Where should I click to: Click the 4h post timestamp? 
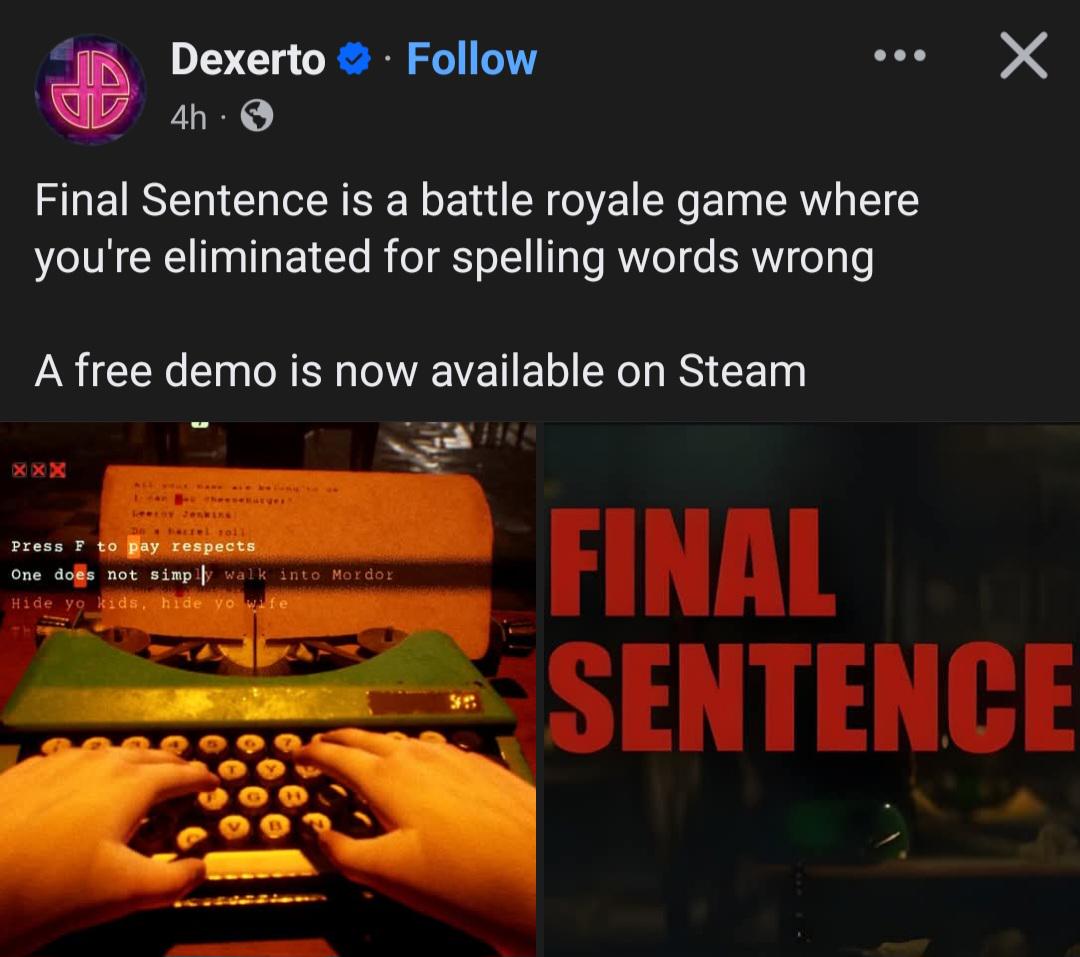coord(188,117)
